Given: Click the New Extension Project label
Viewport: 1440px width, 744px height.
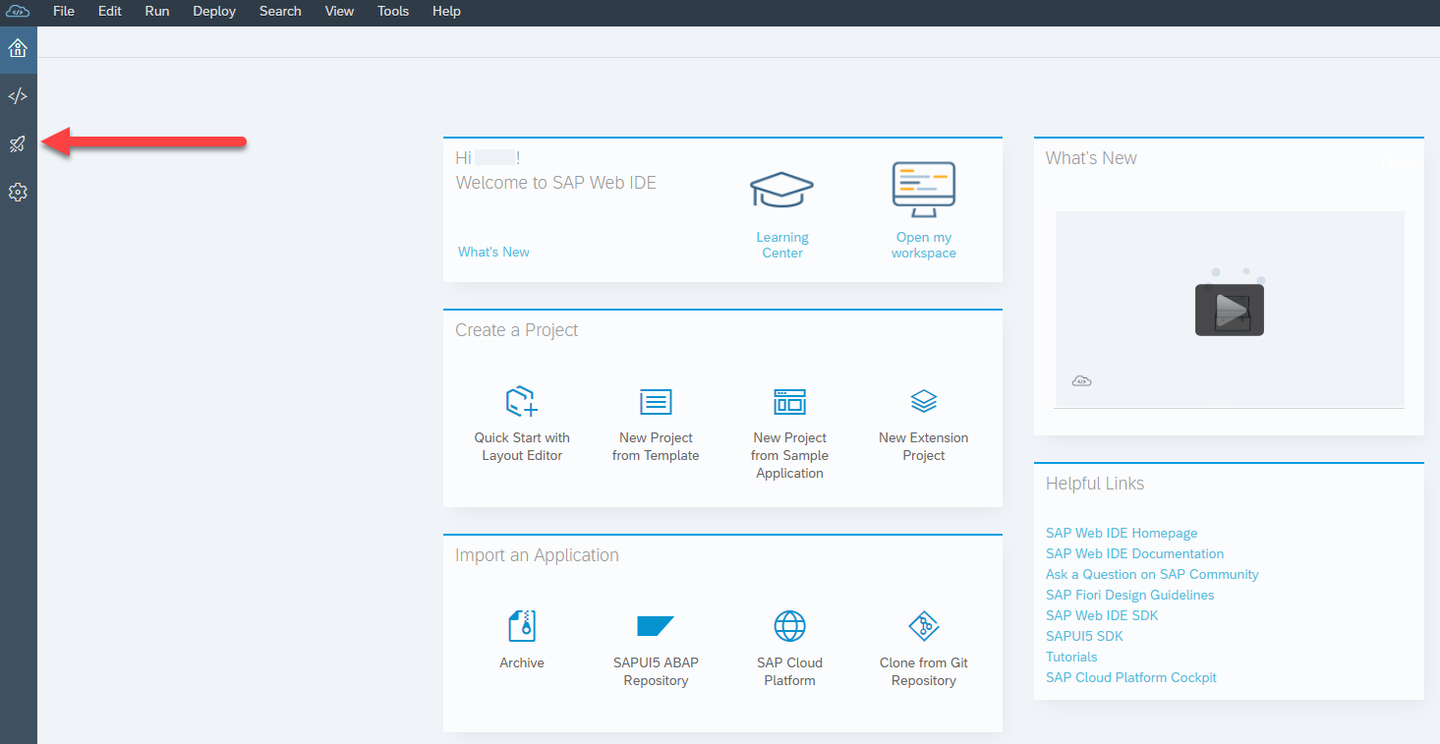Looking at the screenshot, I should coord(924,447).
